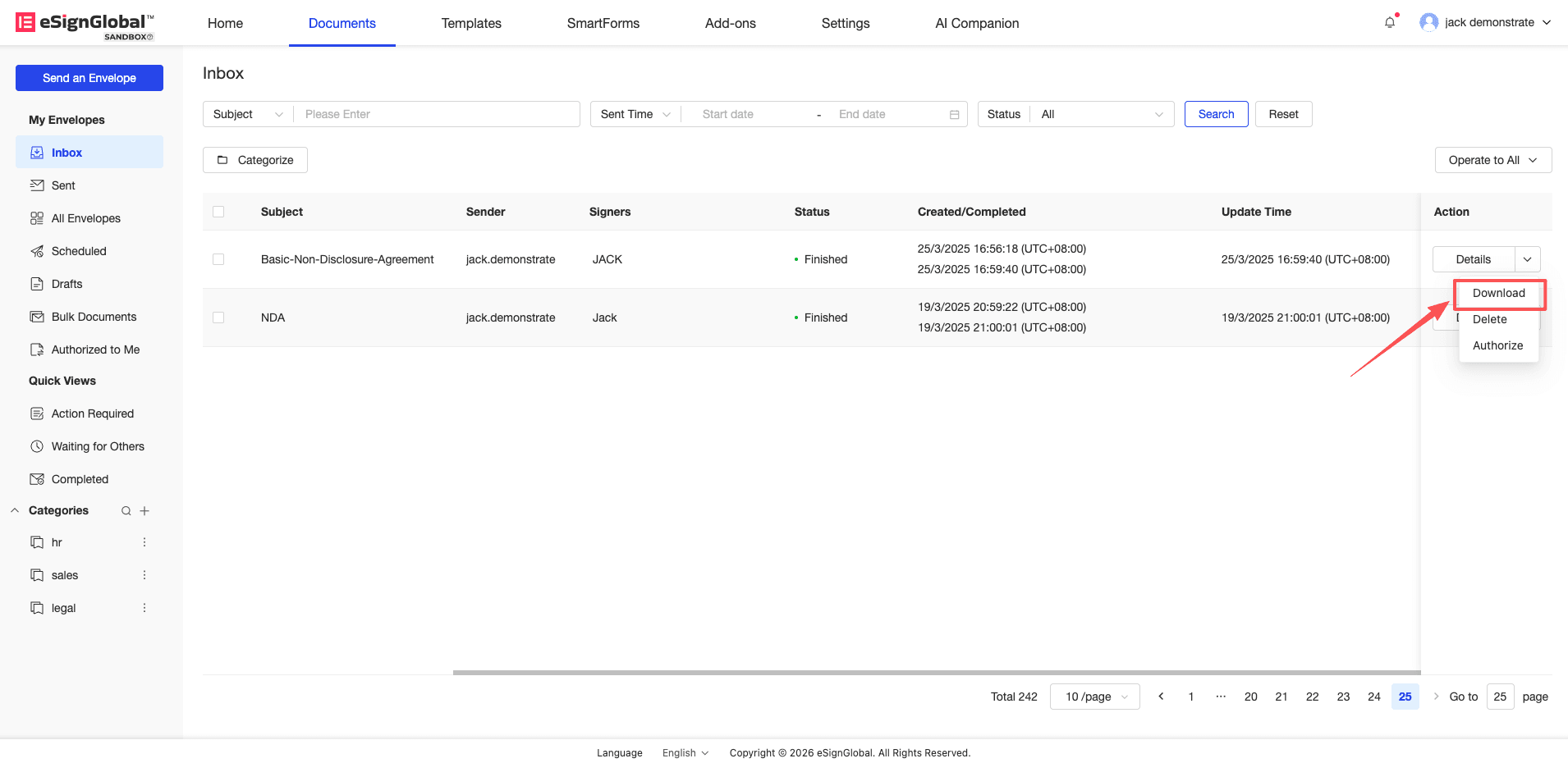Switch to the Templates tab
This screenshot has height=763, width=1568.
click(471, 23)
